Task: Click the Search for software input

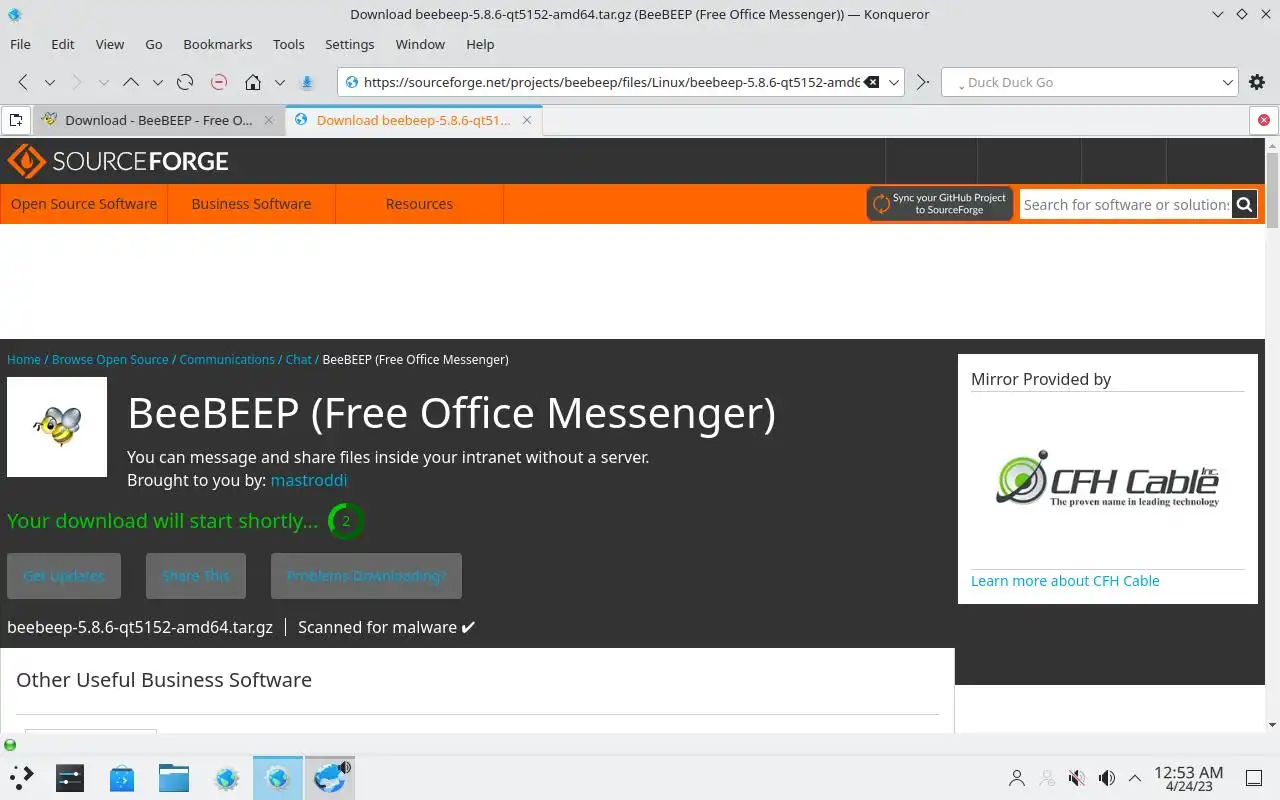Action: point(1126,204)
